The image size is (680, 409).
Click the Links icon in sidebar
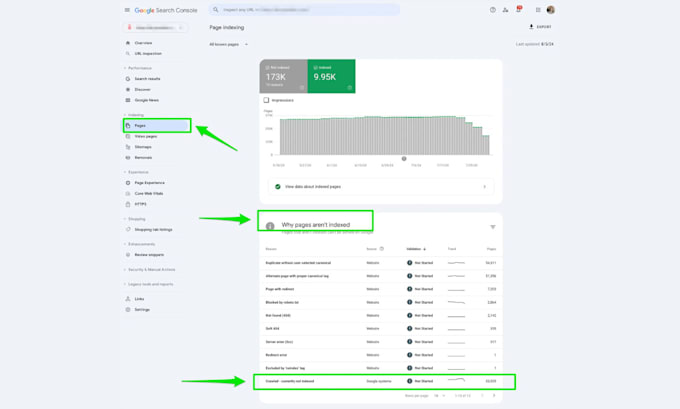click(128, 299)
